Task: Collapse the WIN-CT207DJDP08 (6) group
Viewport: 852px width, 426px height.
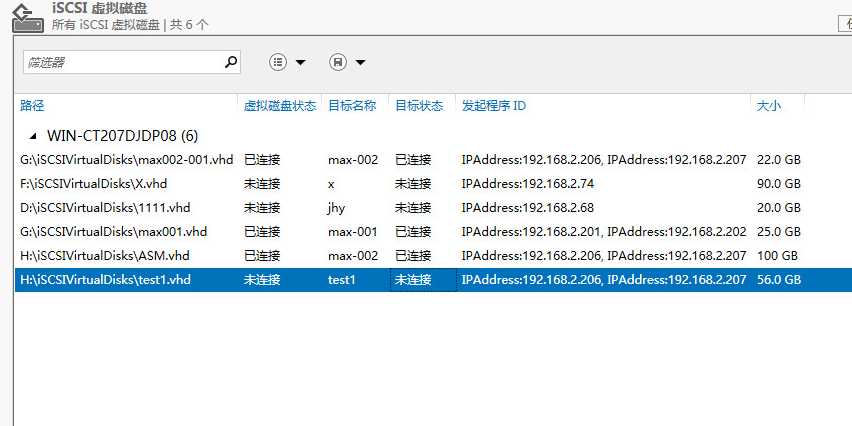Action: (x=34, y=136)
